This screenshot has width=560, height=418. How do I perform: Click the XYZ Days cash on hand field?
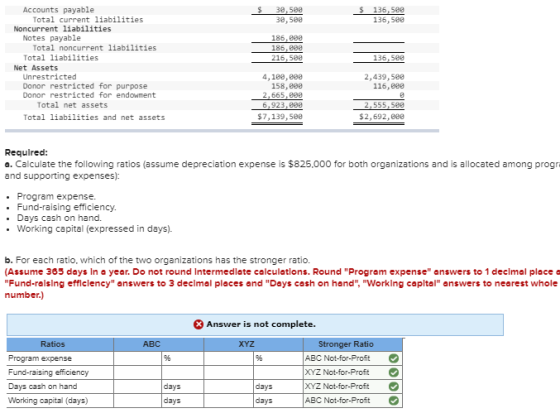coord(229,386)
